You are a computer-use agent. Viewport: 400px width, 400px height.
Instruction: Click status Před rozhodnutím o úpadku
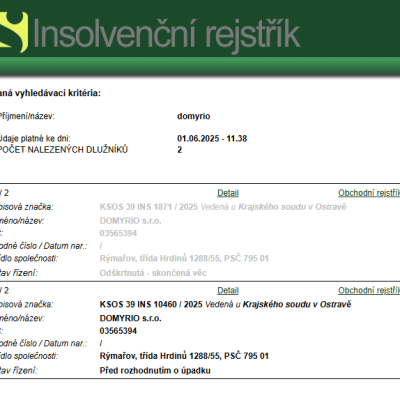pyautogui.click(x=155, y=371)
